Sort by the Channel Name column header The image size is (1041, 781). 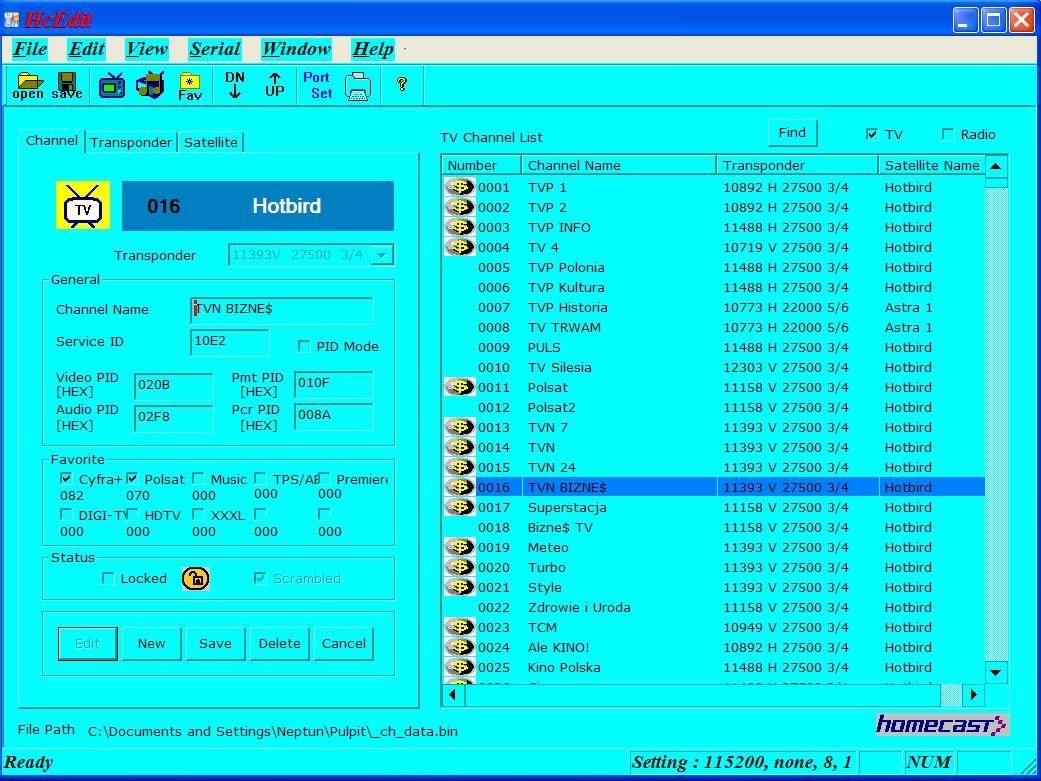click(x=619, y=165)
